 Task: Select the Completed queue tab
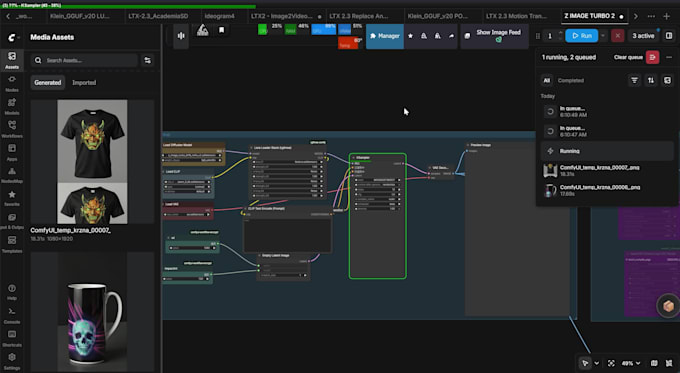[x=570, y=80]
